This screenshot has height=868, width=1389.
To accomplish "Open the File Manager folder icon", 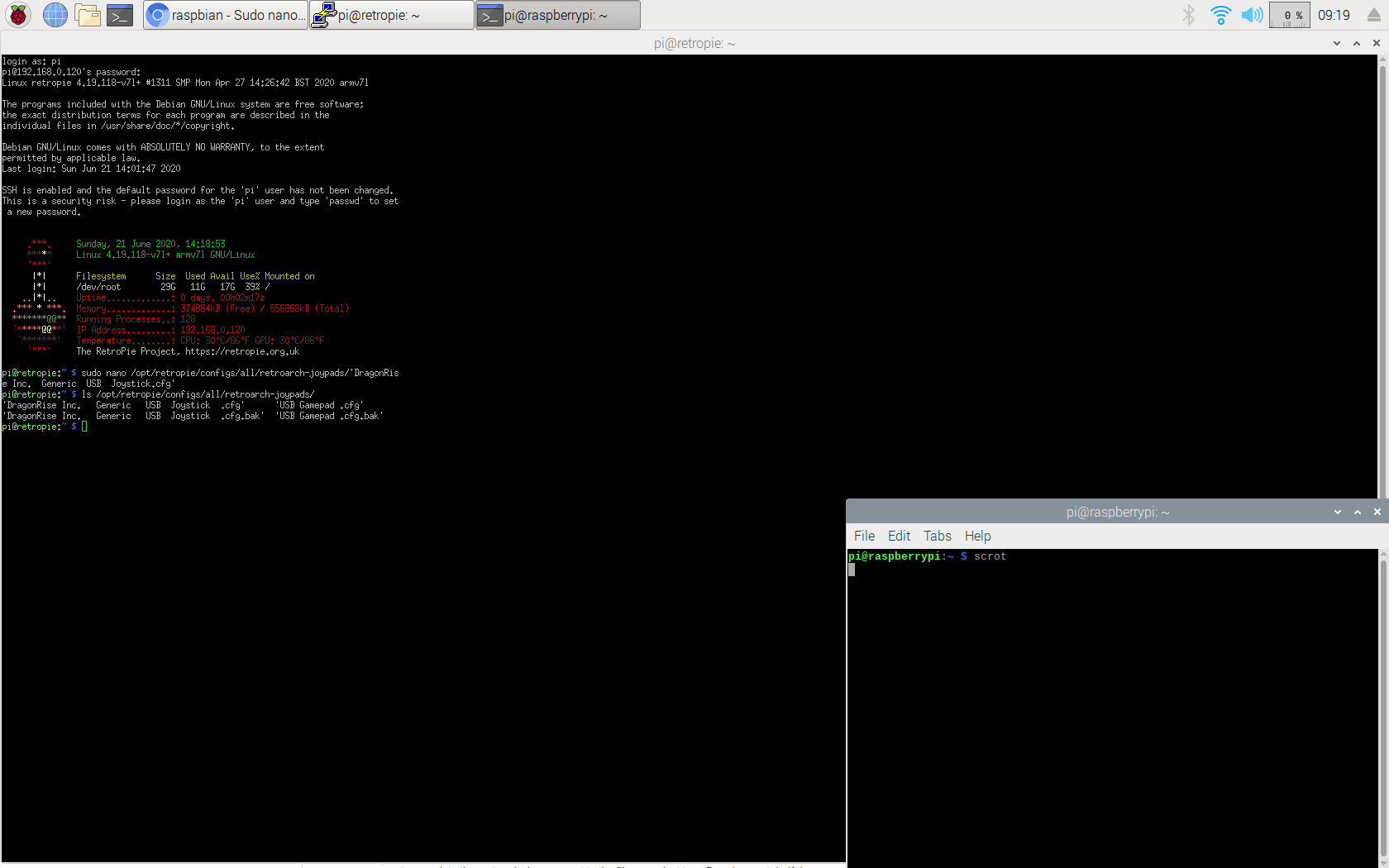I will tap(88, 15).
